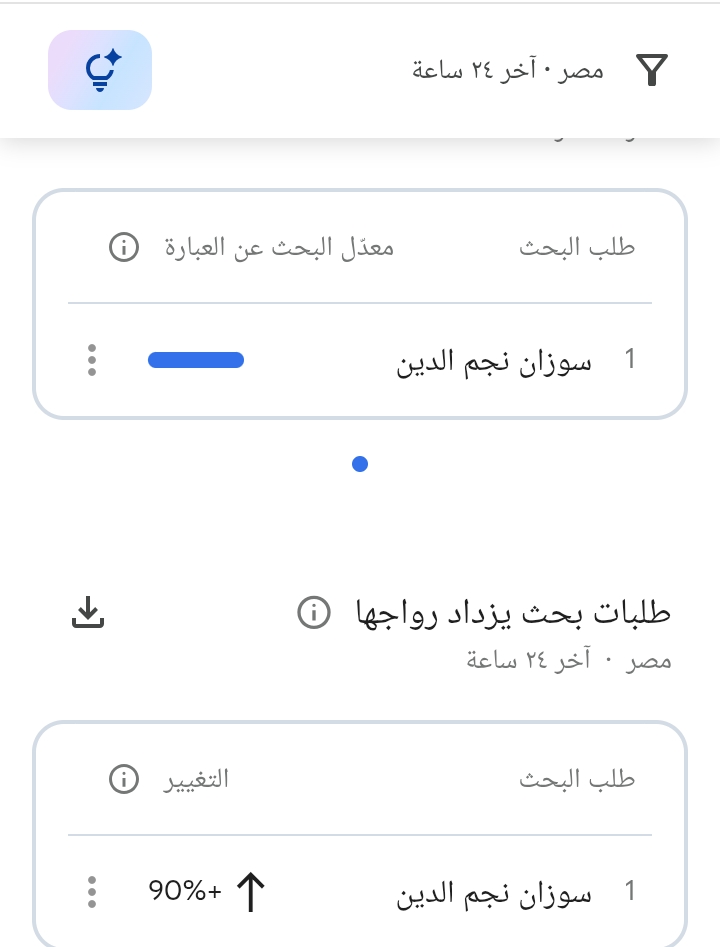Select the blue pagination dot indicator

coord(360,464)
